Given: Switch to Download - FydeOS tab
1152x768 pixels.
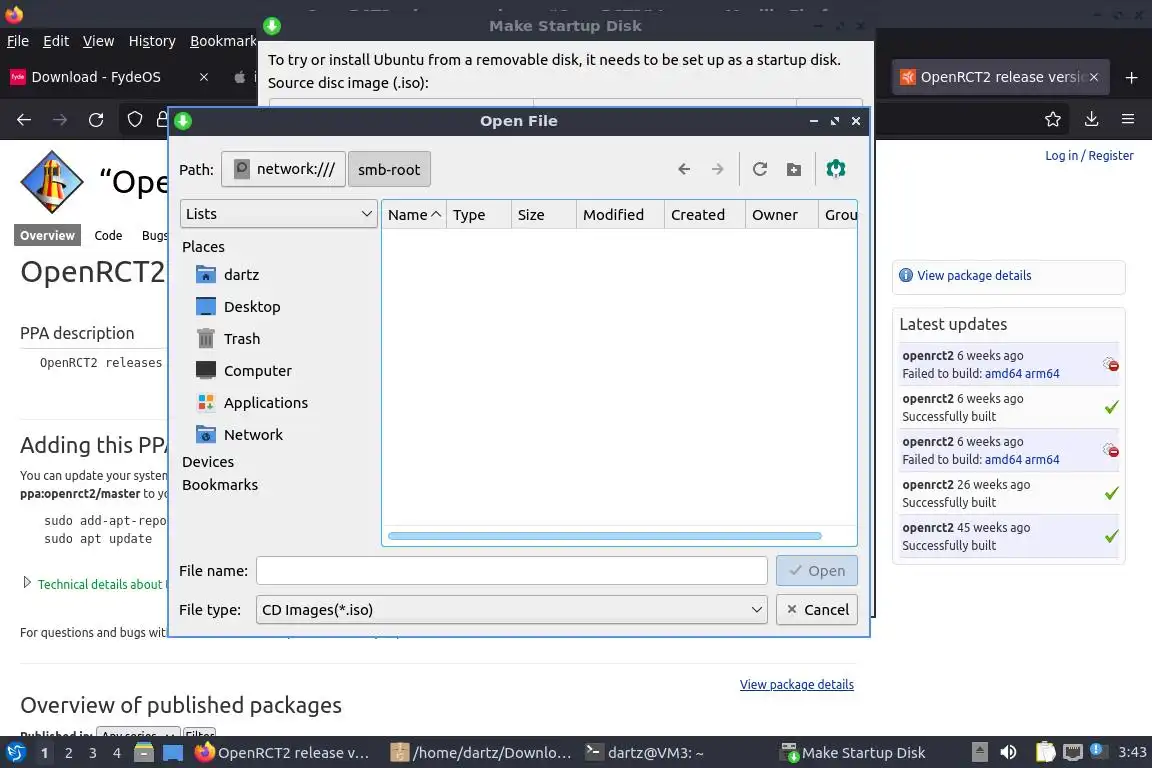Looking at the screenshot, I should 96,77.
